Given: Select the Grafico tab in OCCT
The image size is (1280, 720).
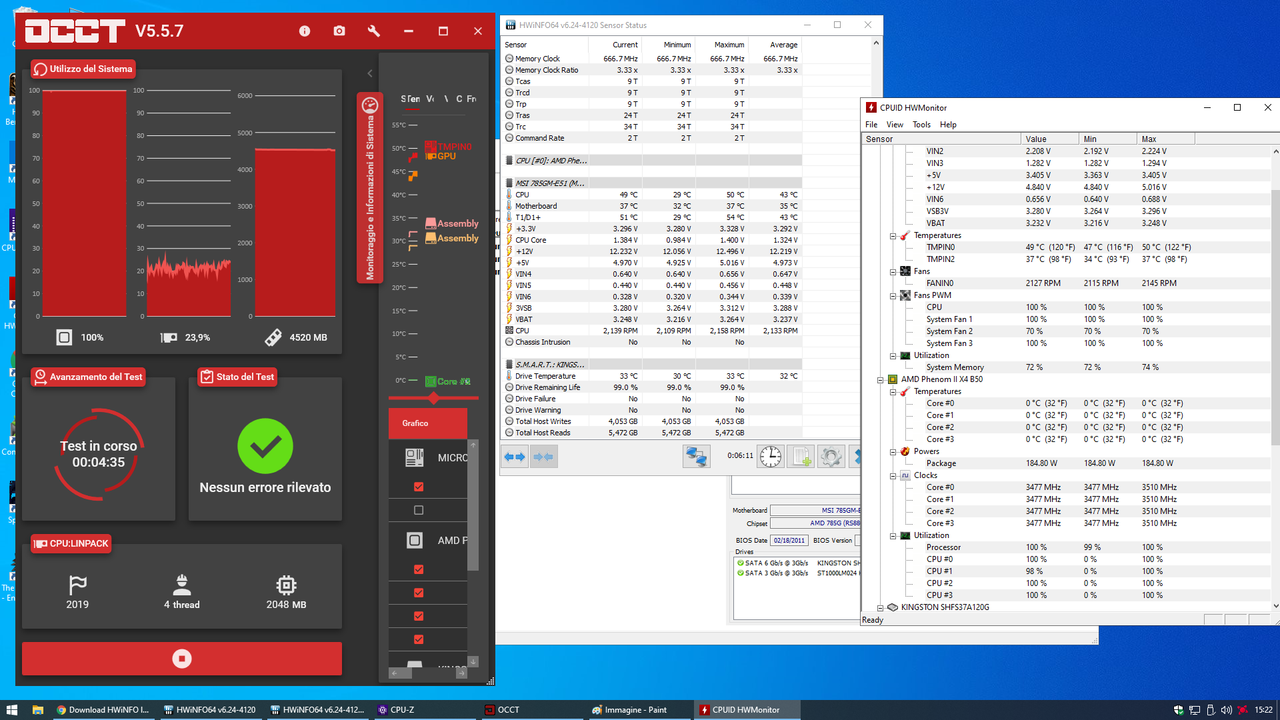Looking at the screenshot, I should click(427, 423).
